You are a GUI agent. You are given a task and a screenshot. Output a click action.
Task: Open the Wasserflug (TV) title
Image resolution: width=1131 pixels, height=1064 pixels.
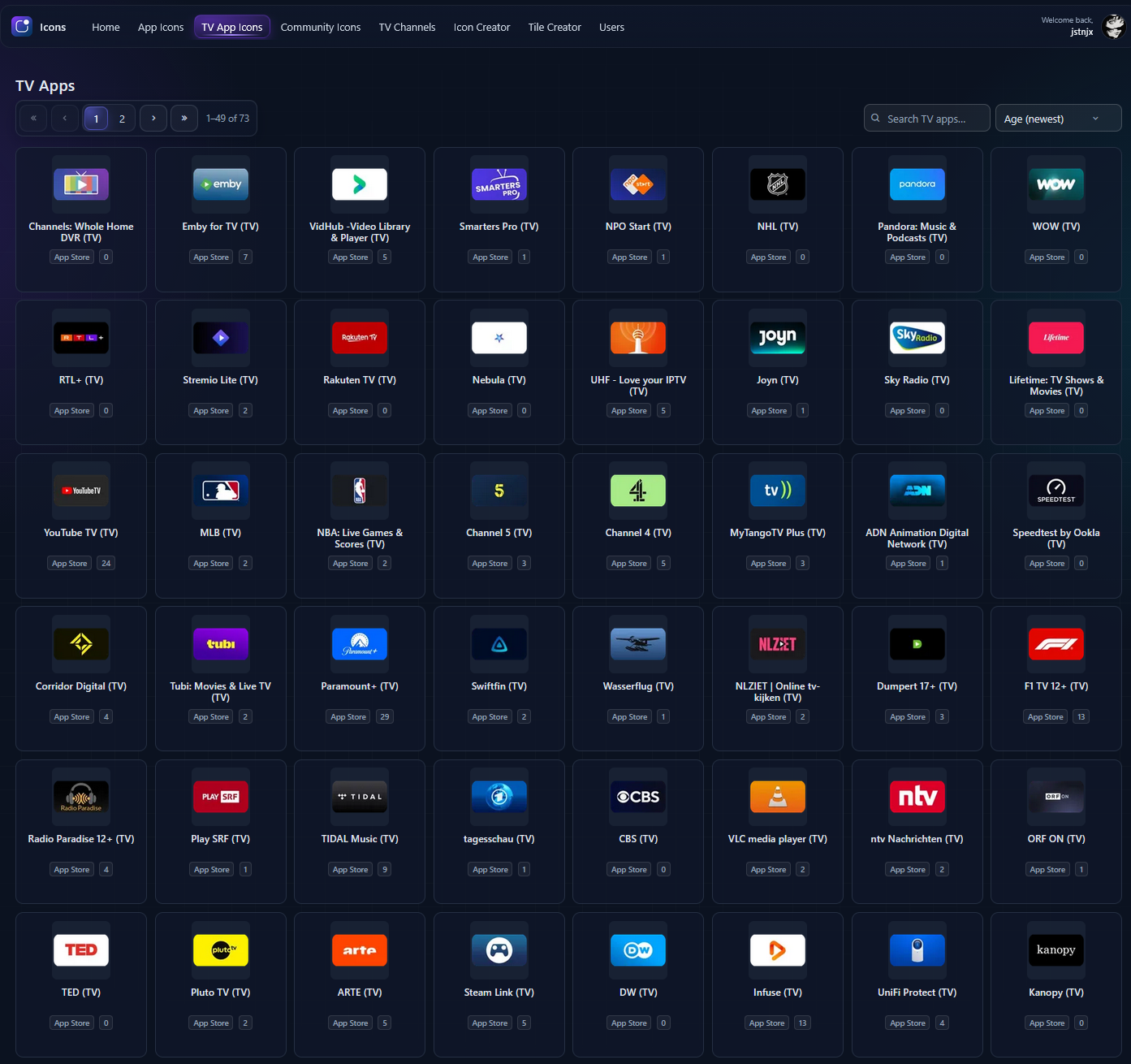coord(638,686)
